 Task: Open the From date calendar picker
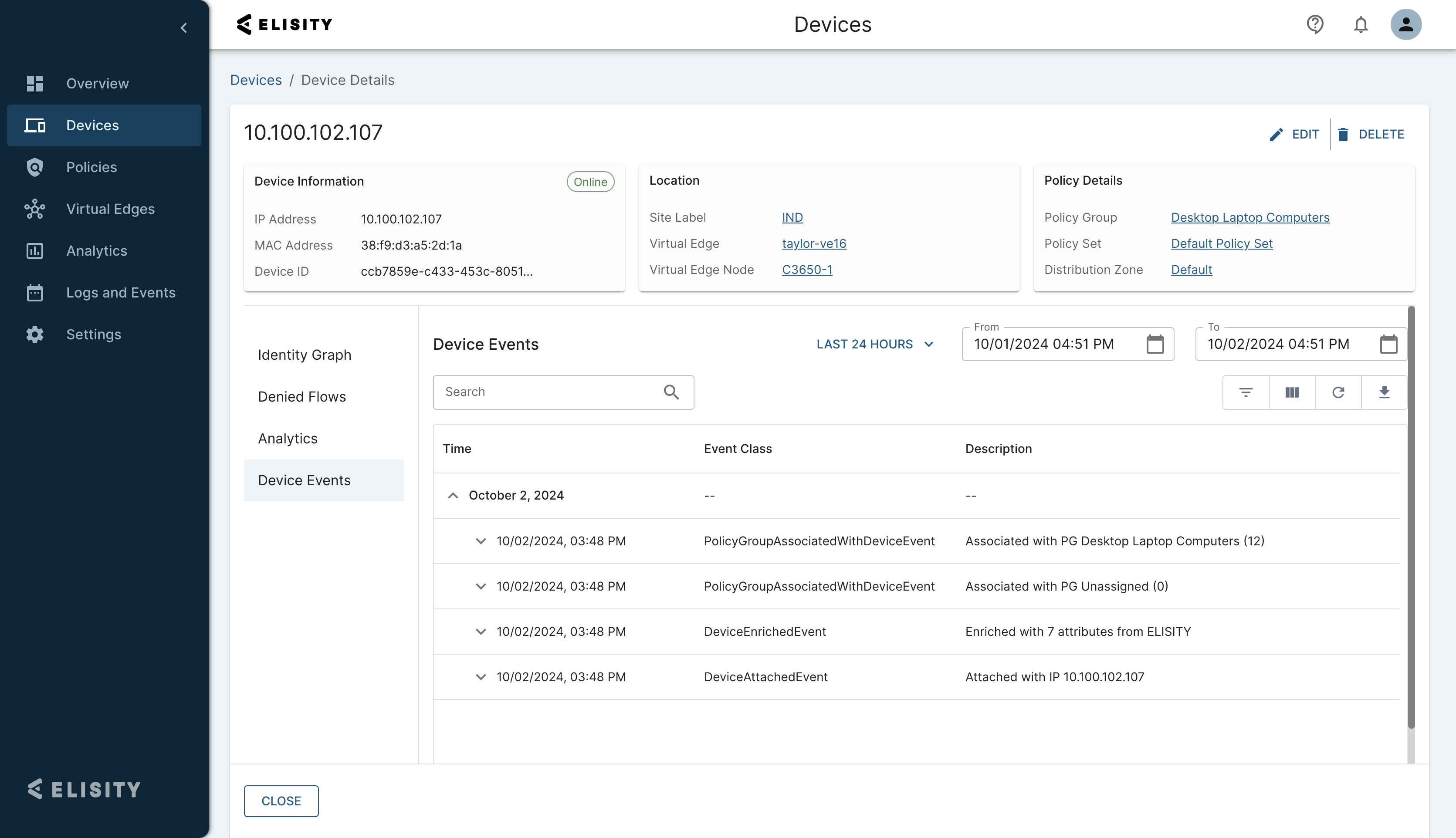[1155, 344]
